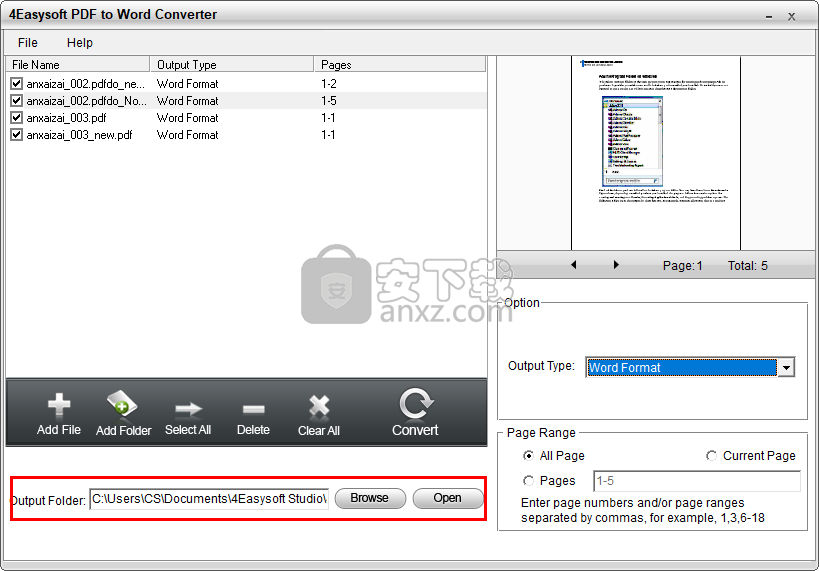Open the Output Type dropdown arrow

tap(786, 367)
